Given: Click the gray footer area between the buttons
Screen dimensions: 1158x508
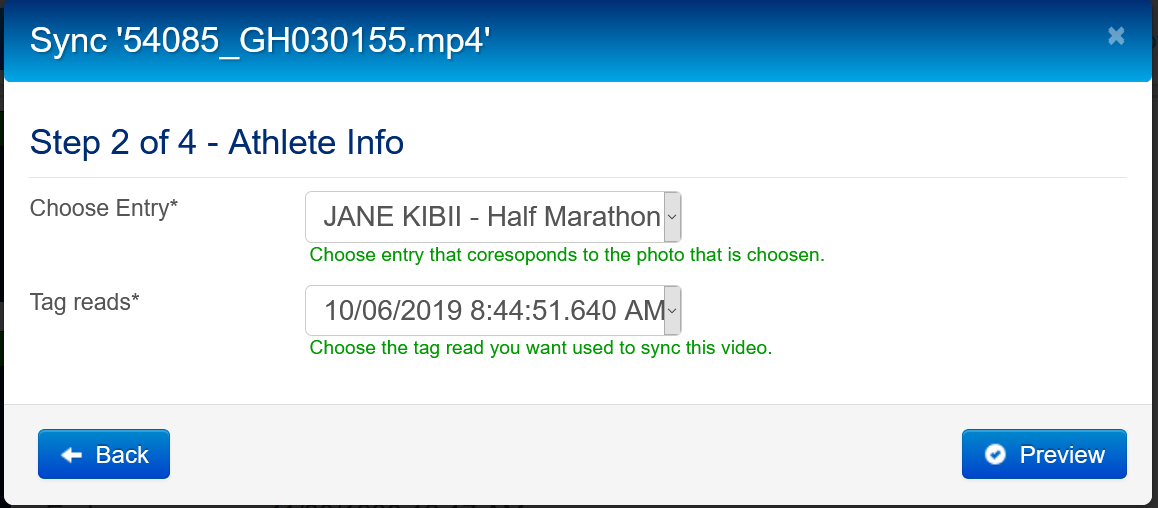Looking at the screenshot, I should tap(560, 455).
